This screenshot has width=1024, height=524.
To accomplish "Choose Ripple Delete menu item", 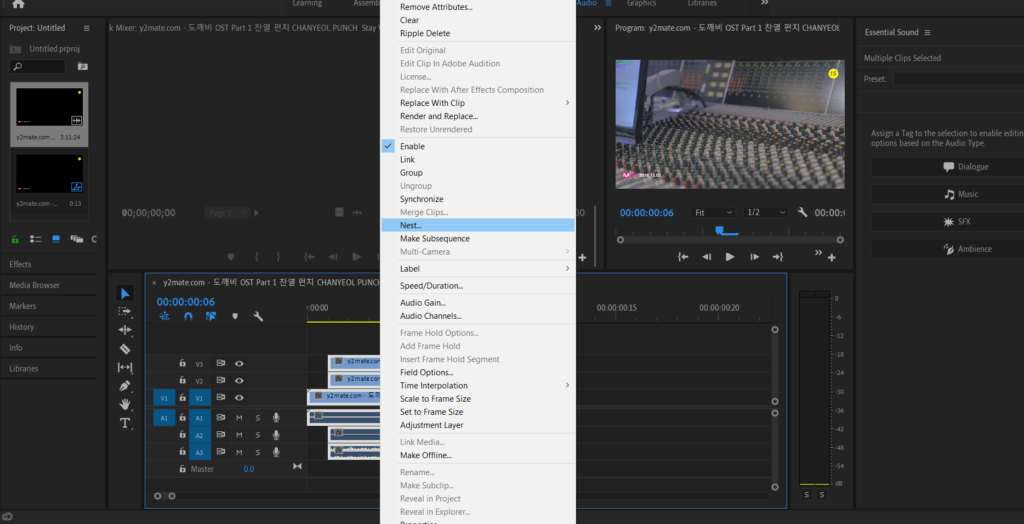I will (x=478, y=33).
